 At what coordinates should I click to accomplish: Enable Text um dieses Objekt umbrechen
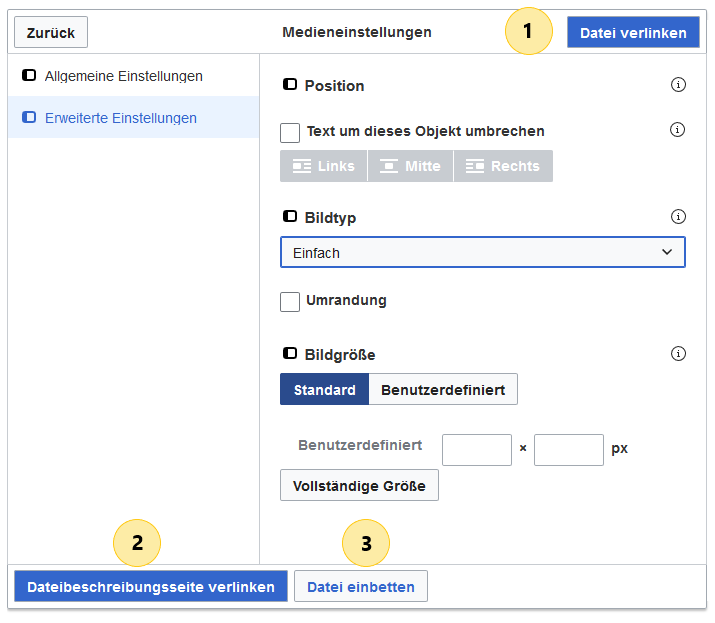pyautogui.click(x=290, y=133)
